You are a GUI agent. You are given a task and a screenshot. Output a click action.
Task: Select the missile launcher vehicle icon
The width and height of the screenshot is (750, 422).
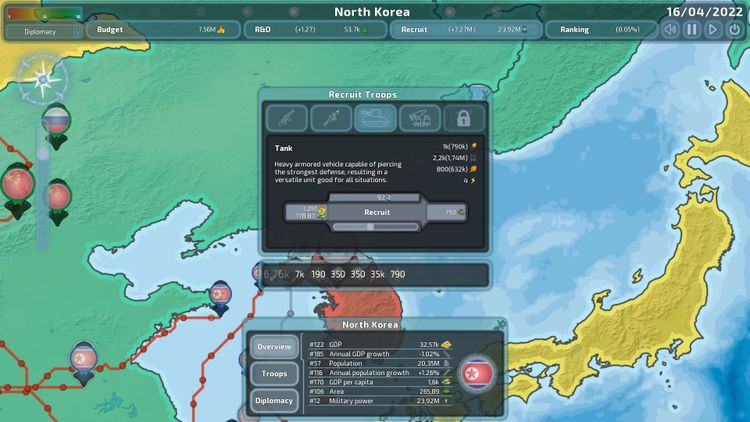click(x=420, y=118)
